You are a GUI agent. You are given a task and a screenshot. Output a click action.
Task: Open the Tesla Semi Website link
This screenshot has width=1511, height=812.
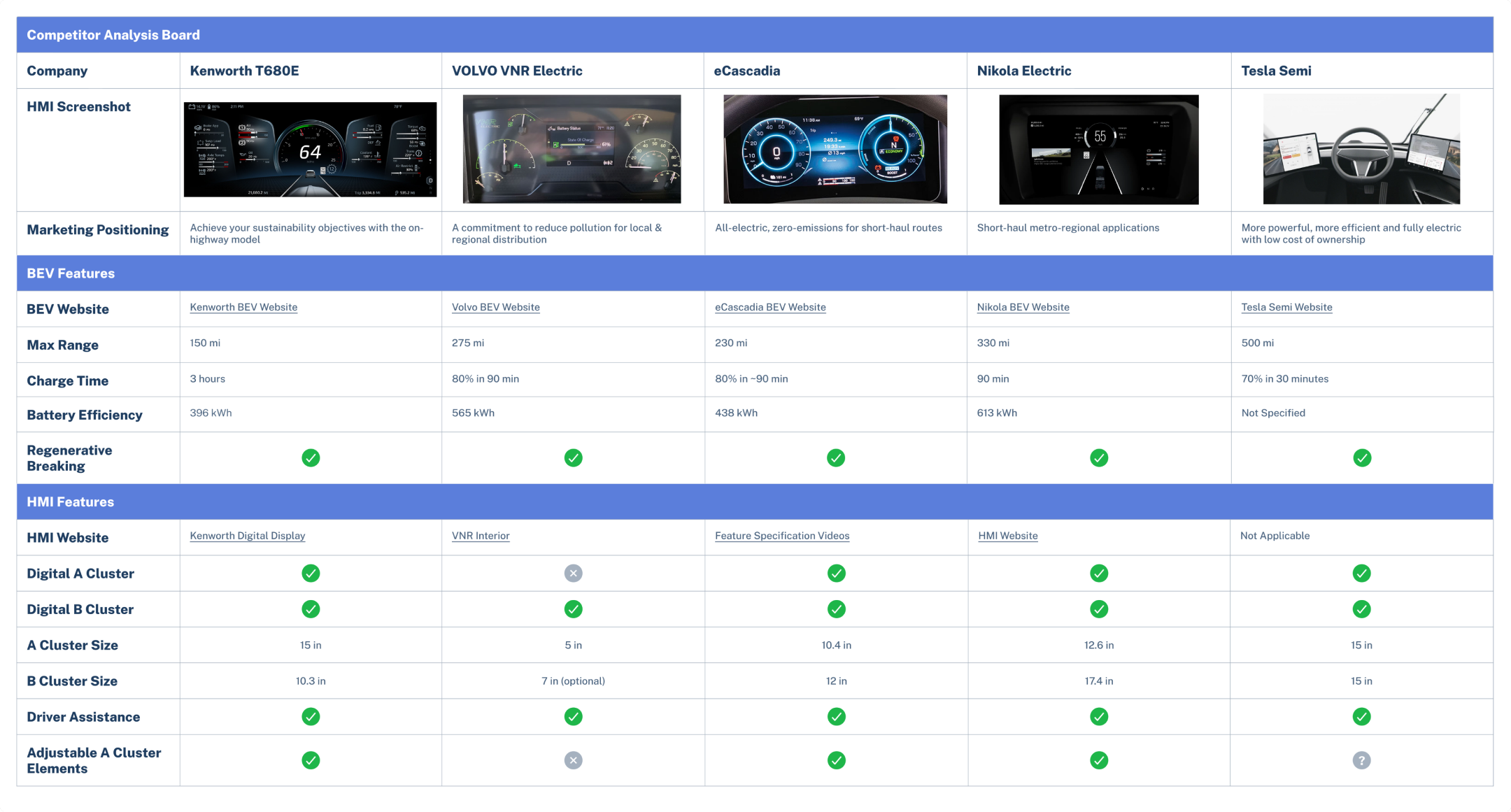pos(1286,306)
